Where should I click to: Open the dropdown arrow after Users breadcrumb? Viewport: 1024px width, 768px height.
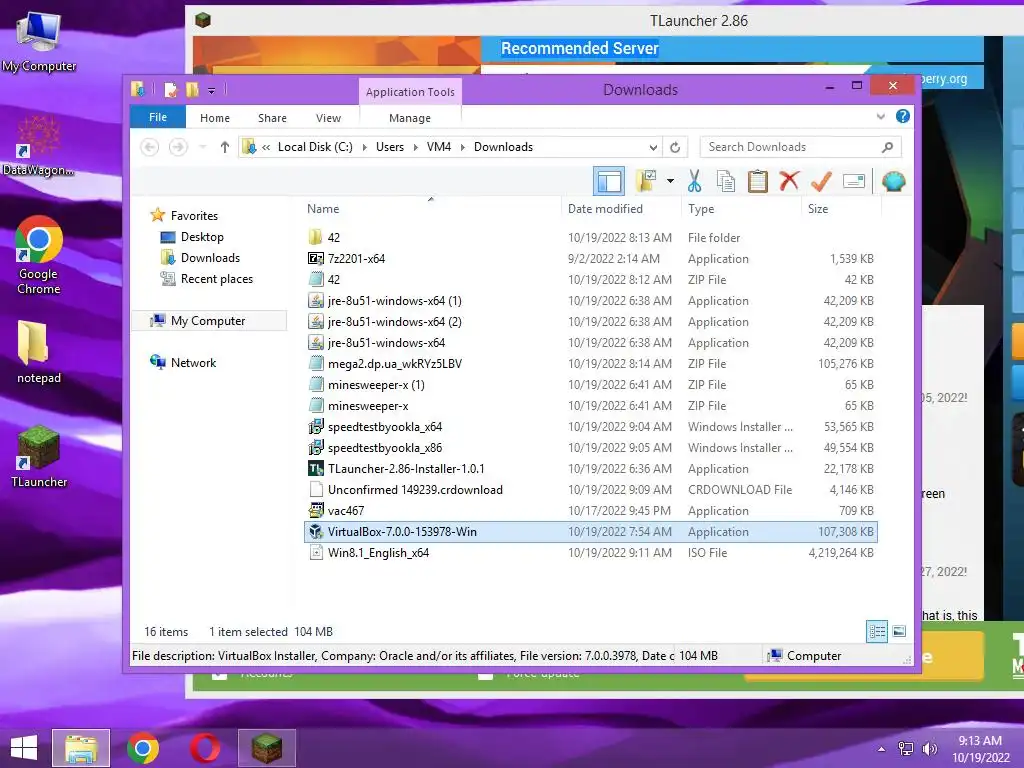pos(415,147)
